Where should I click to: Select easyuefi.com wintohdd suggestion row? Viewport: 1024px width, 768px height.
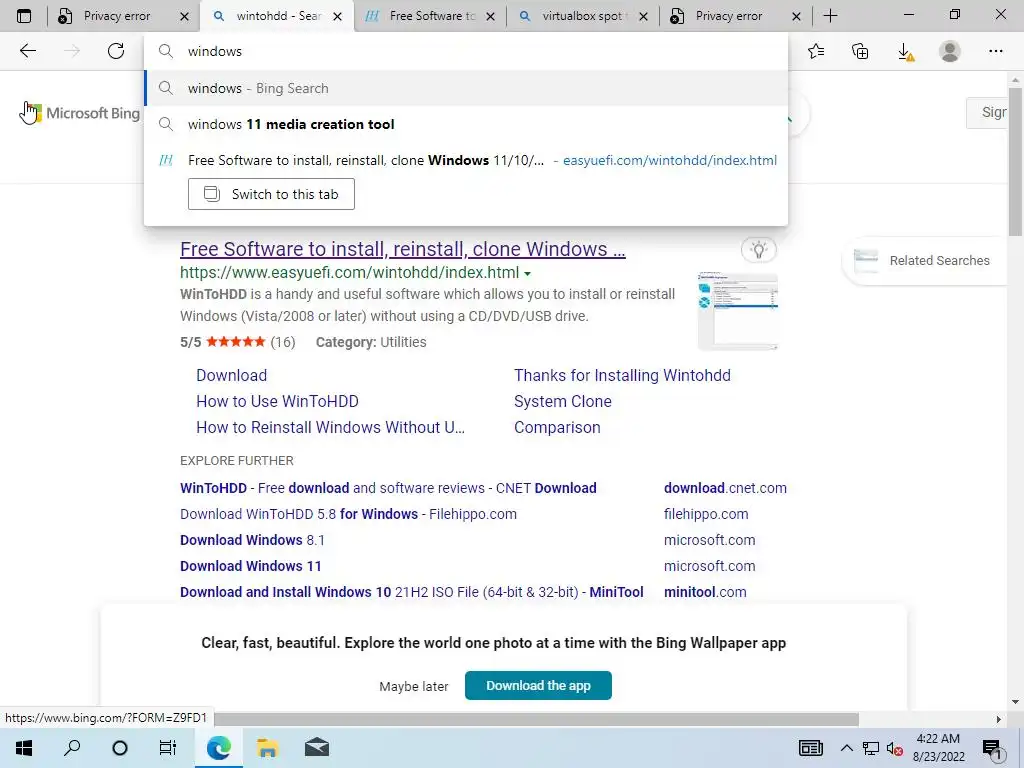click(x=466, y=160)
